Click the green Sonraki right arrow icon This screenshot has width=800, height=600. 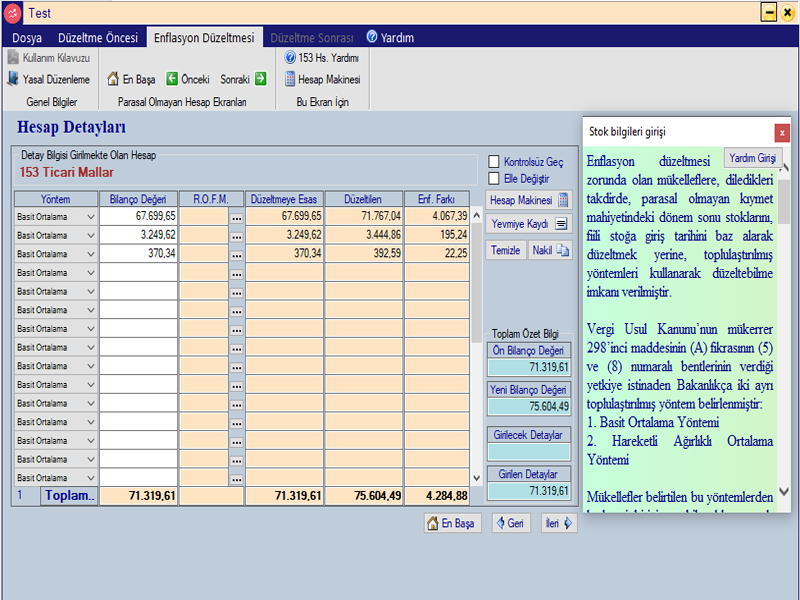[x=261, y=79]
